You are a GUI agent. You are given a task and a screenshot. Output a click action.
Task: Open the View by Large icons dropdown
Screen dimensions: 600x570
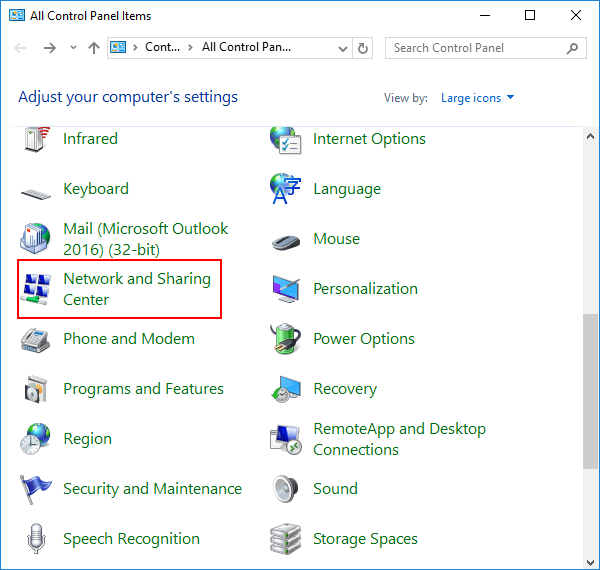477,98
